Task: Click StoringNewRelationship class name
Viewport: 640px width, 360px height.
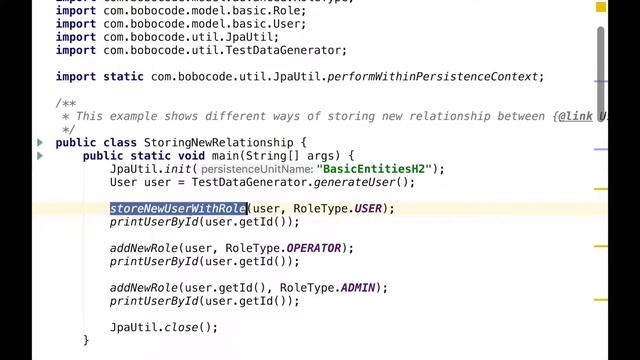Action: click(218, 142)
